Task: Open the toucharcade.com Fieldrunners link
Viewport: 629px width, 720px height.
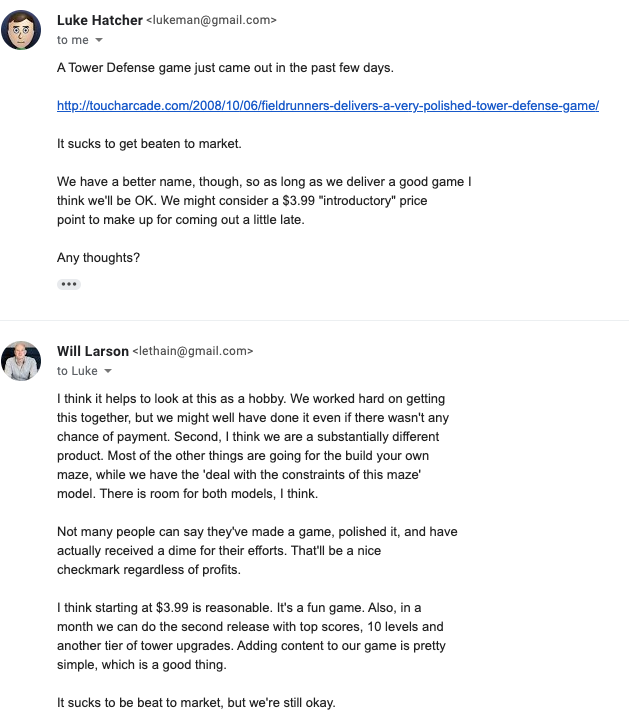Action: coord(328,105)
